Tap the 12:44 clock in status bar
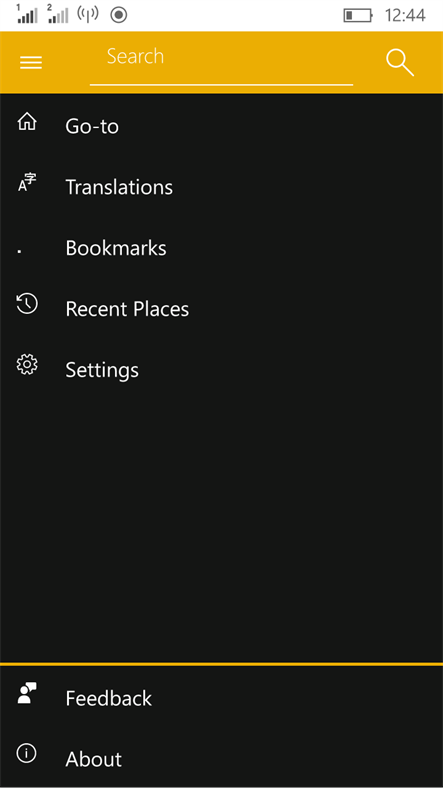The height and width of the screenshot is (788, 443). 405,16
